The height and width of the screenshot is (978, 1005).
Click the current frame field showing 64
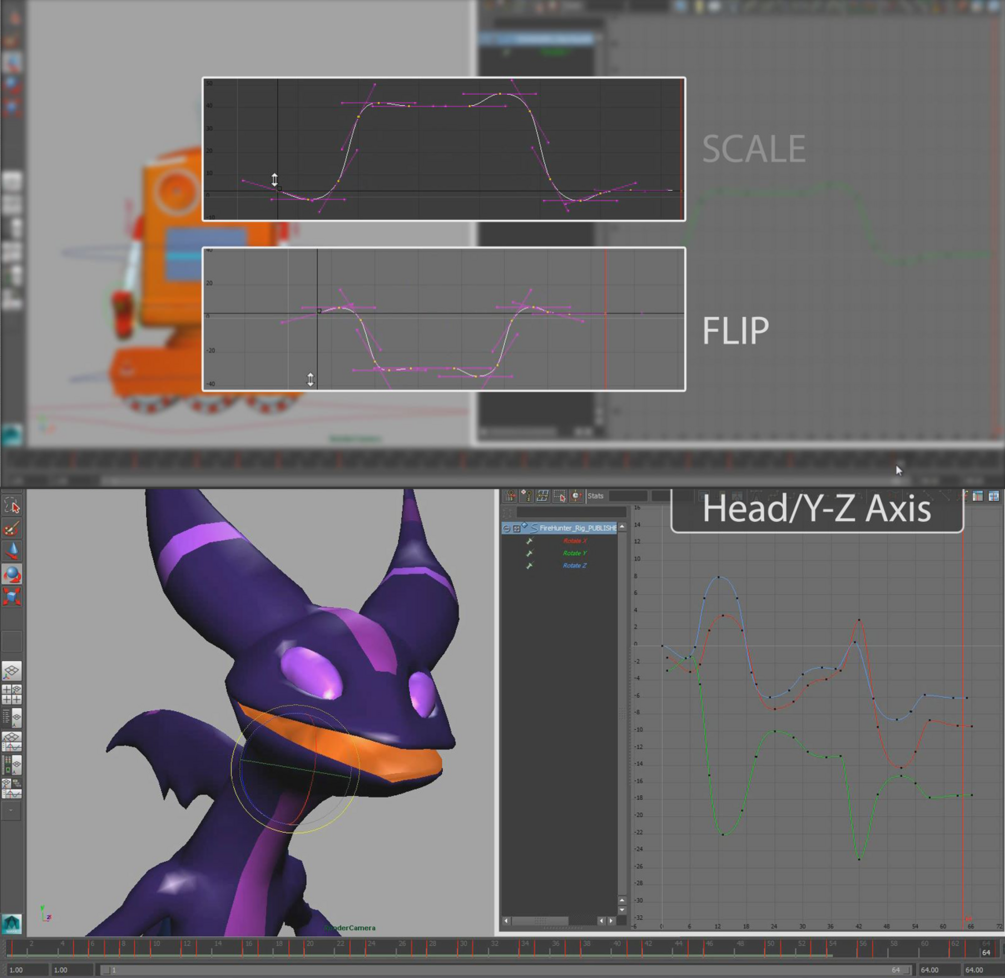986,952
